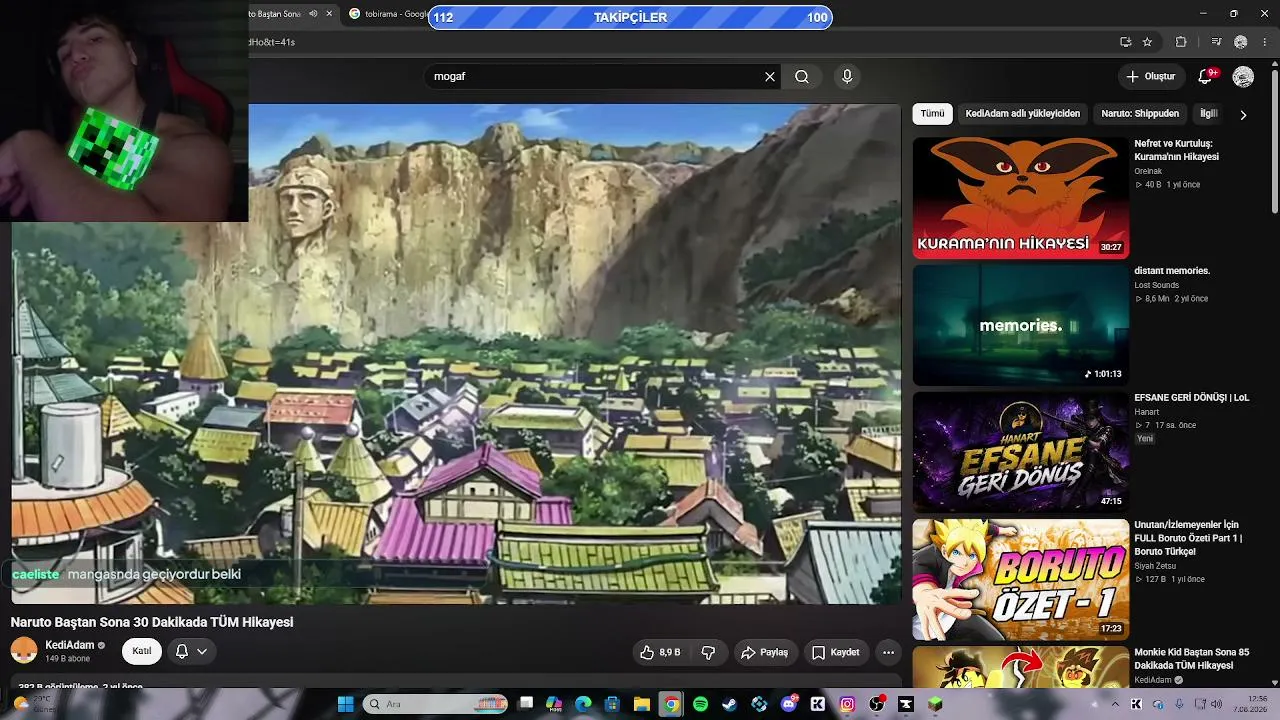The height and width of the screenshot is (720, 1280).
Task: Open Microsoft Edge from taskbar
Action: [583, 704]
